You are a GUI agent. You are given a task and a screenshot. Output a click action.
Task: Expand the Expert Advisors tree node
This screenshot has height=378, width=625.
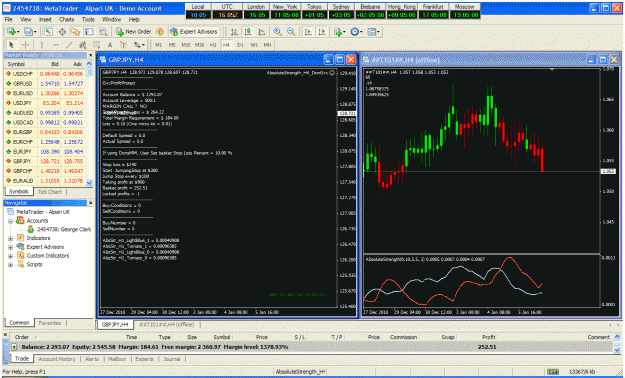pyautogui.click(x=11, y=247)
